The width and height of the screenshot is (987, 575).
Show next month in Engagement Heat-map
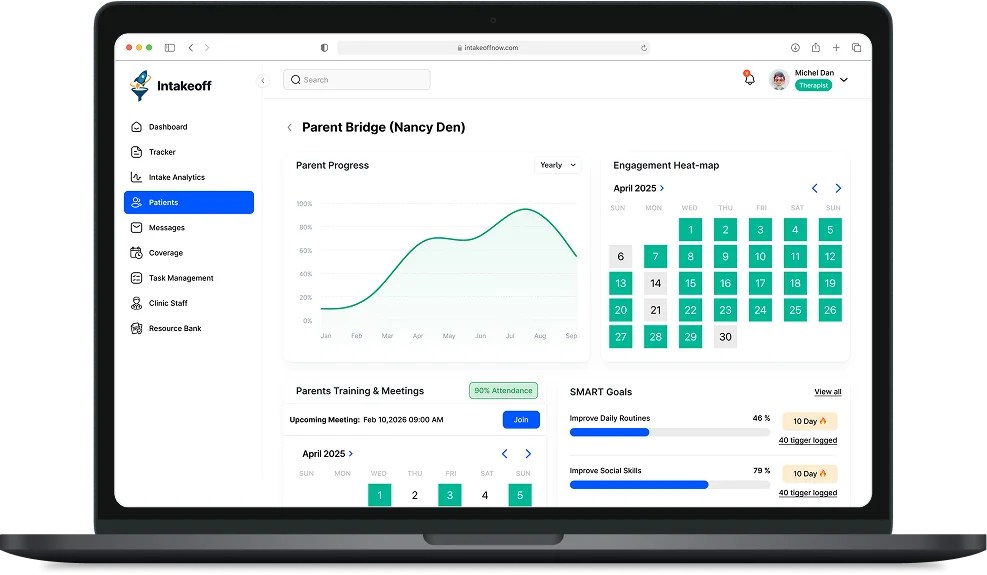pyautogui.click(x=838, y=188)
